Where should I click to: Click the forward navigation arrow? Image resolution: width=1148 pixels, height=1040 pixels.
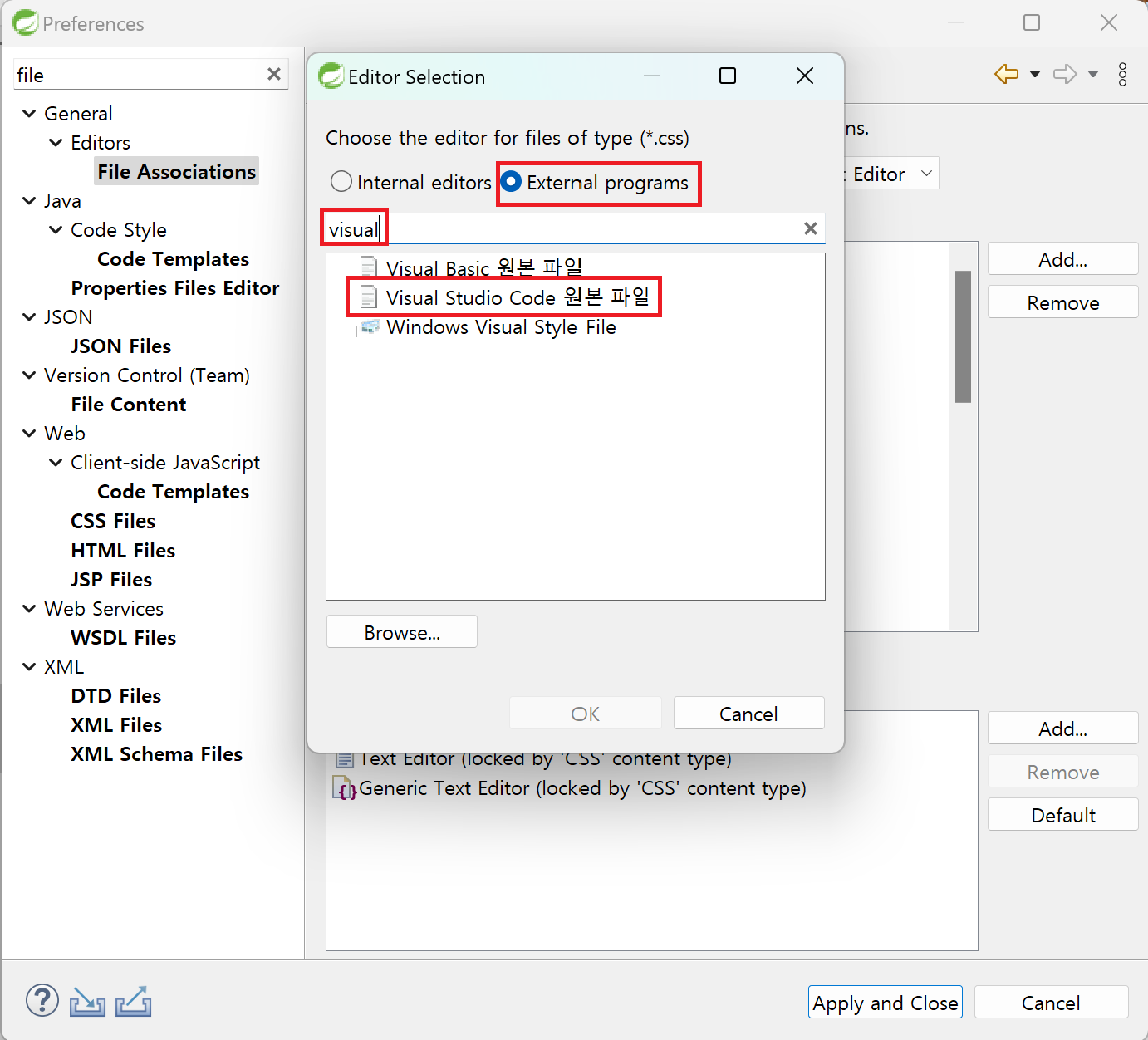coord(1065,74)
